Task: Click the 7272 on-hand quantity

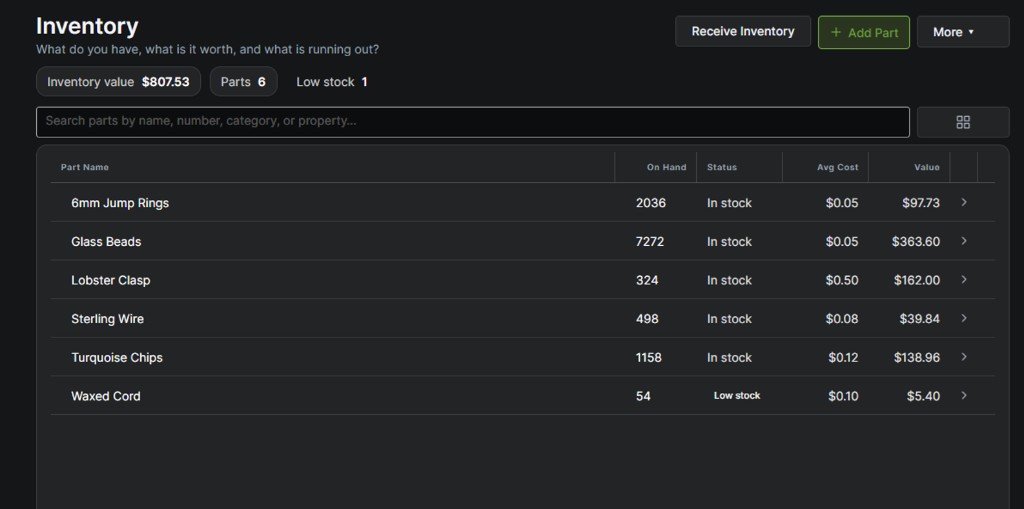Action: click(x=650, y=242)
